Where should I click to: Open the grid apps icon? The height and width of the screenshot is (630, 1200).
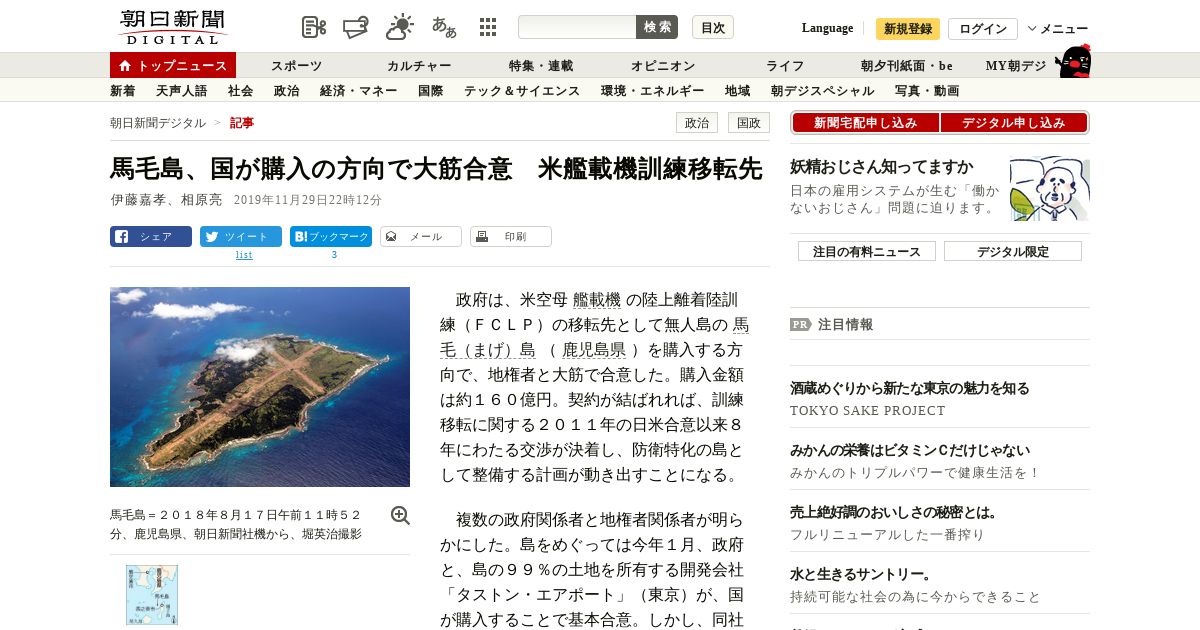488,27
